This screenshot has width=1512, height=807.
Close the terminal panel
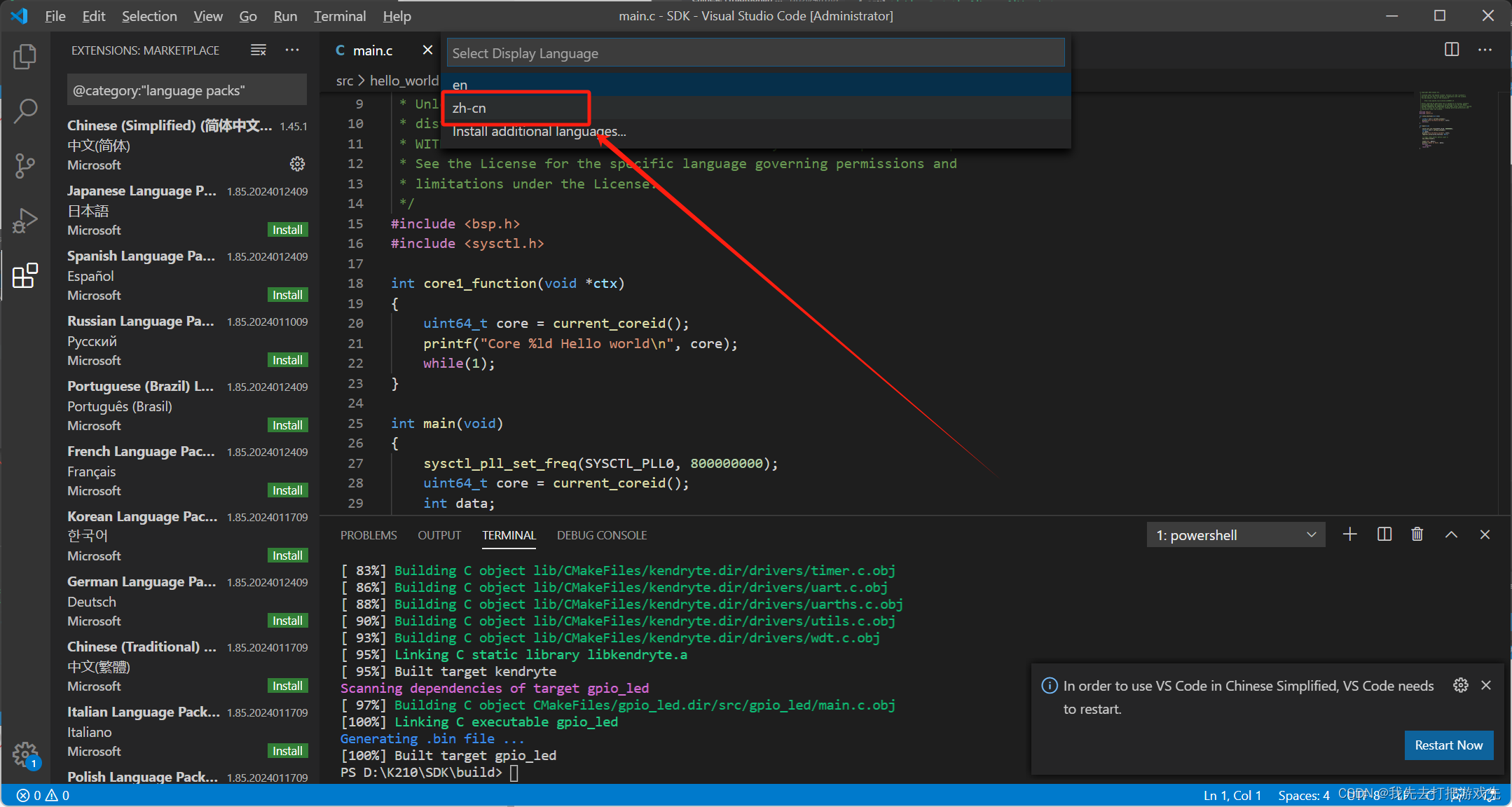coord(1485,534)
